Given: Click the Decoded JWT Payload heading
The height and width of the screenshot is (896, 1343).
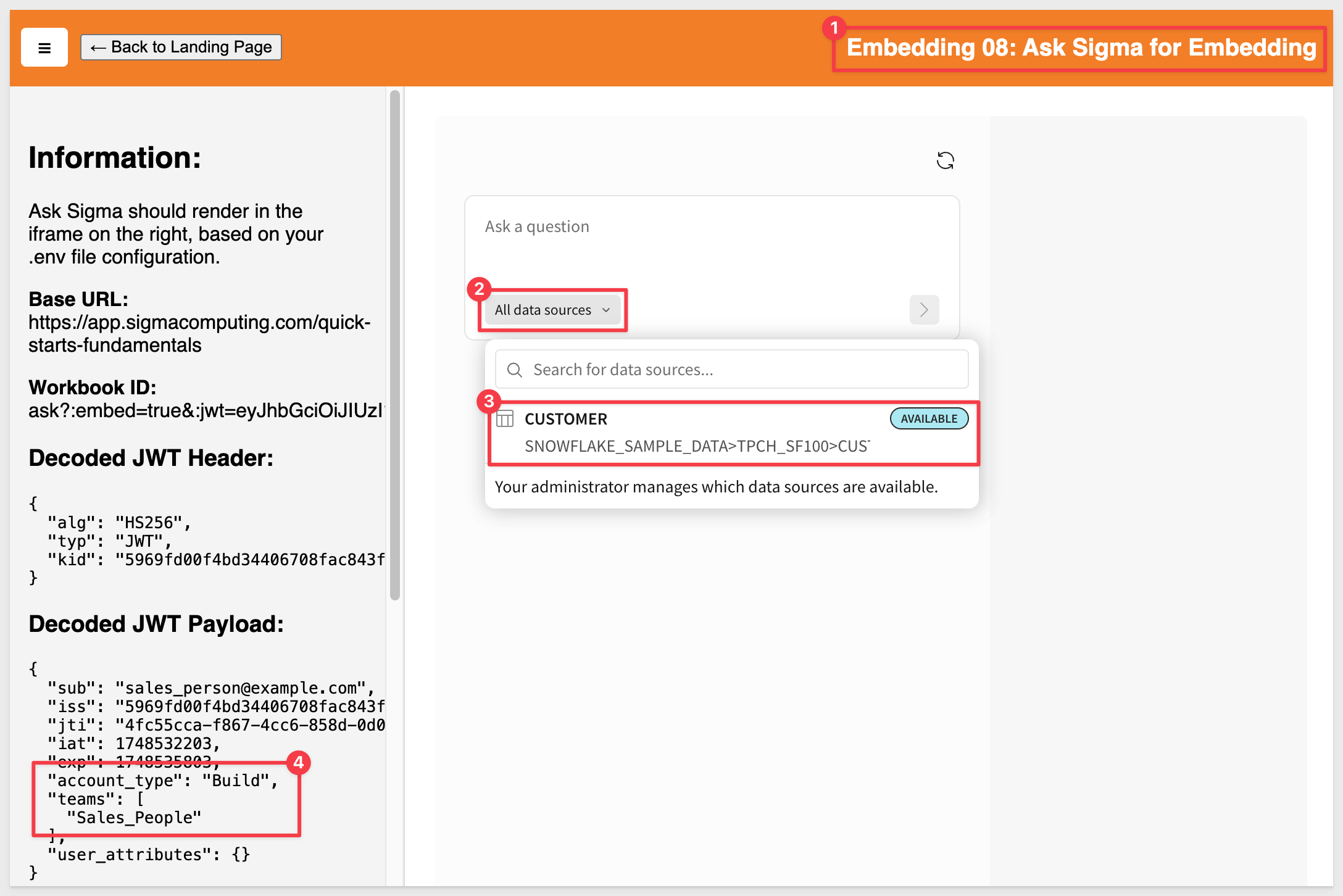Looking at the screenshot, I should (x=156, y=624).
